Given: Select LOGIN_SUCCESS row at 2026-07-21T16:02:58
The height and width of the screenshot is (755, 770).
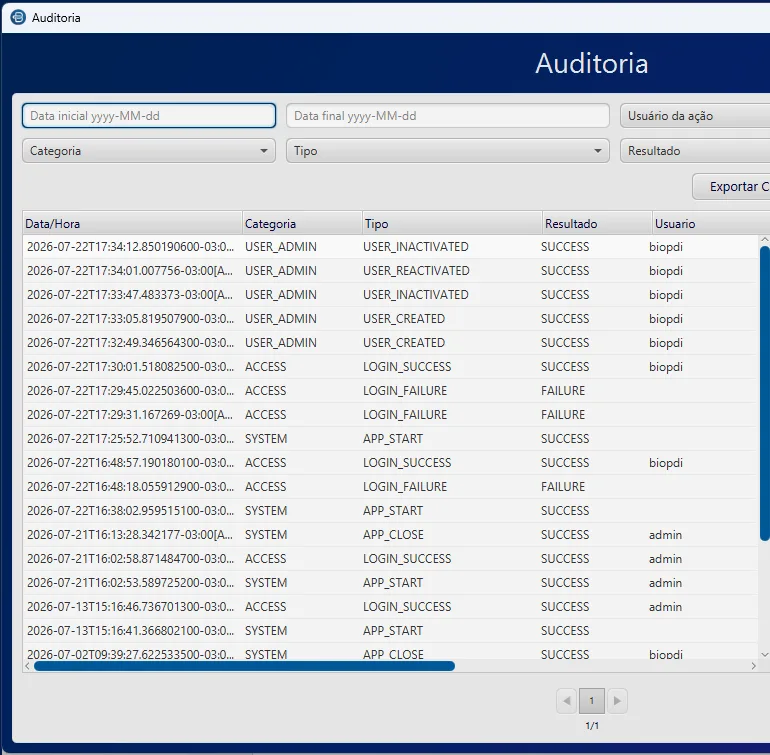Looking at the screenshot, I should [x=389, y=559].
